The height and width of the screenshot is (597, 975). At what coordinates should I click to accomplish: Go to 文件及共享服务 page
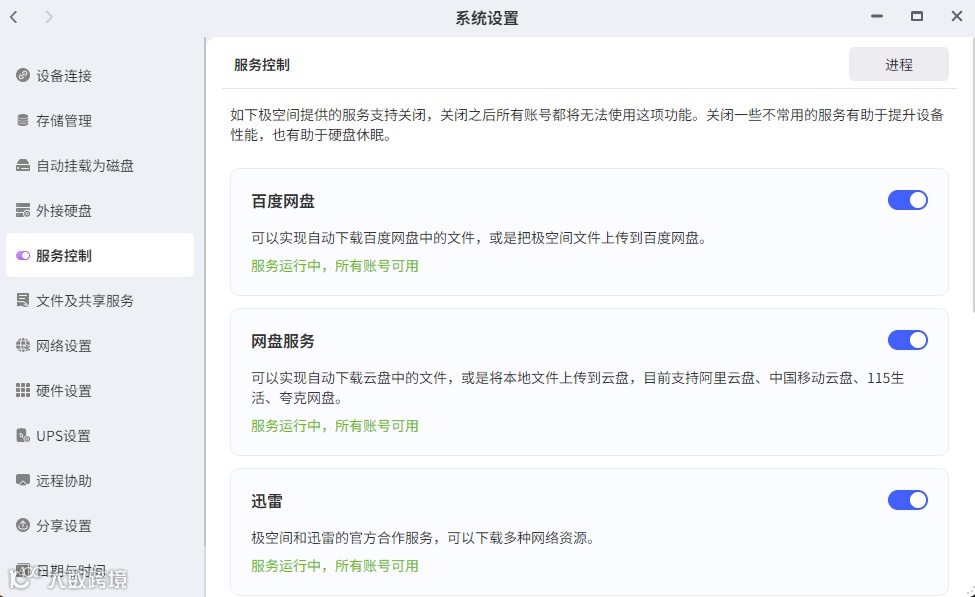click(x=99, y=300)
